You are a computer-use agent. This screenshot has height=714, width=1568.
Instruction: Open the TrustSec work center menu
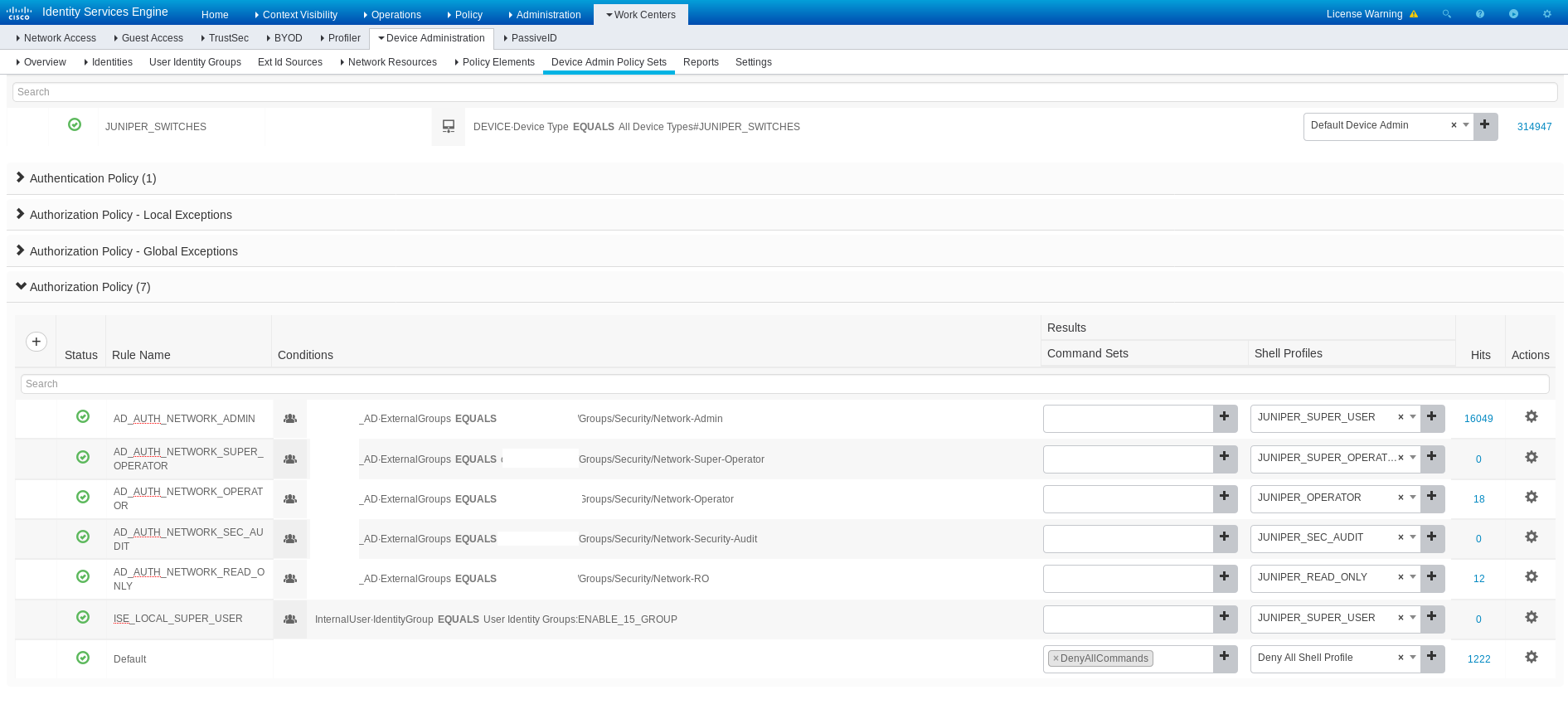click(x=225, y=38)
